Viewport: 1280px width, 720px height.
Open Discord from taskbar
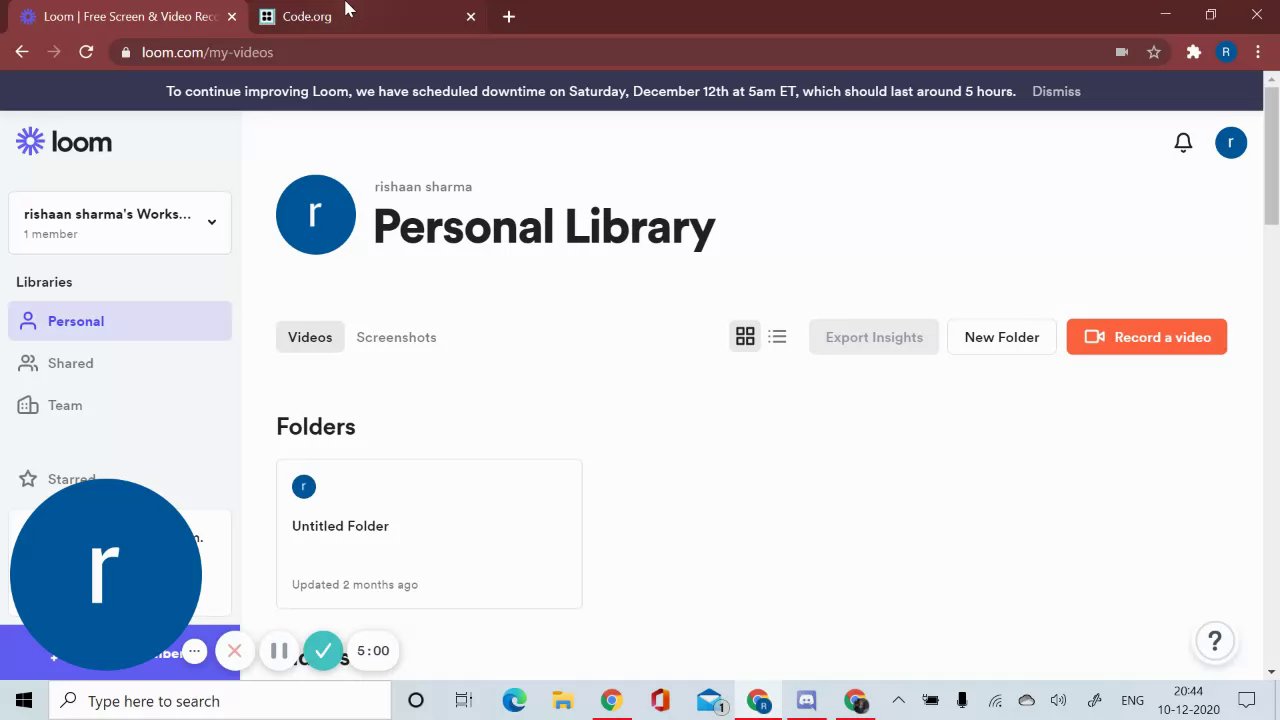pos(806,701)
